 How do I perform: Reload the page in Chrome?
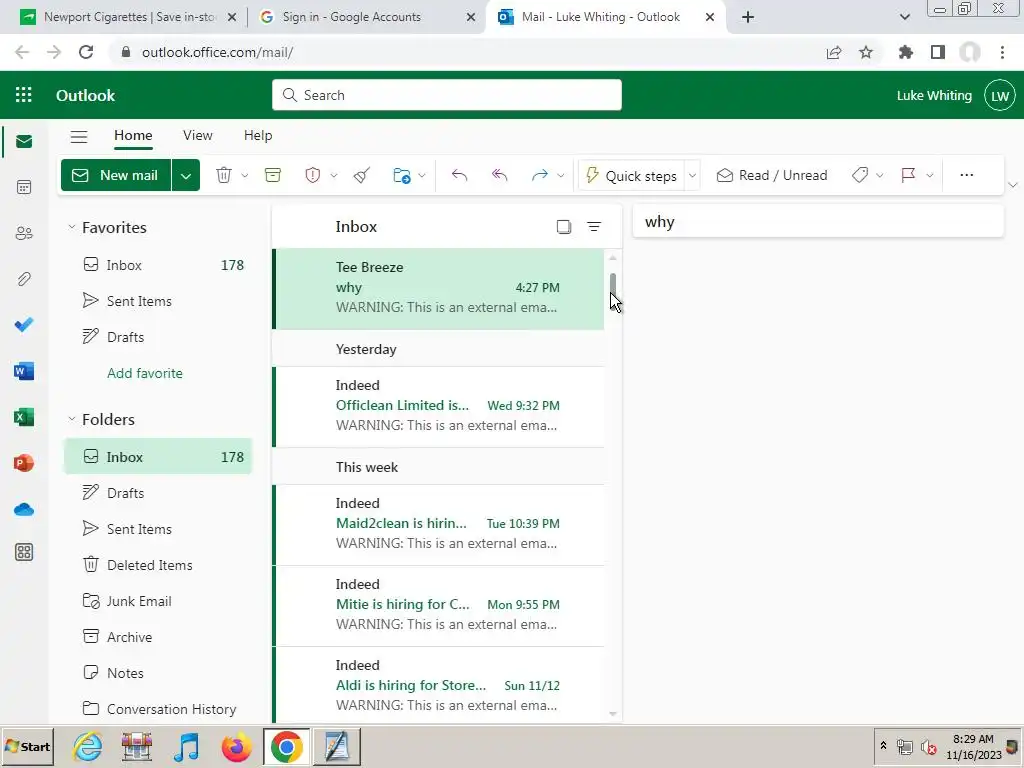(86, 52)
